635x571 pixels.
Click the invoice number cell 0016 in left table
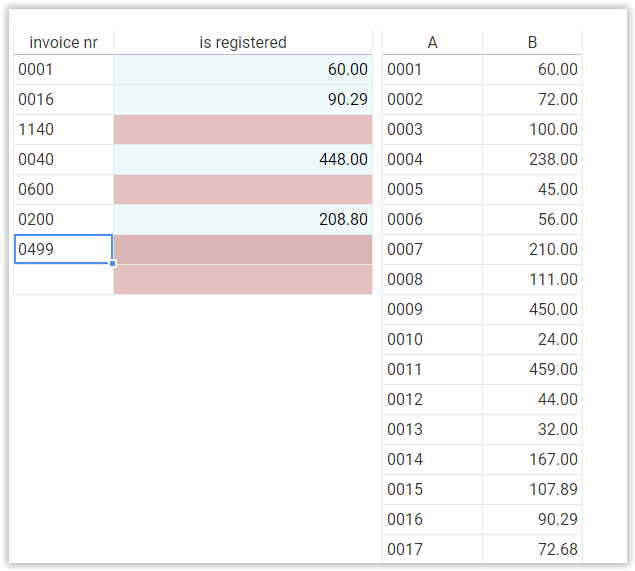[63, 99]
